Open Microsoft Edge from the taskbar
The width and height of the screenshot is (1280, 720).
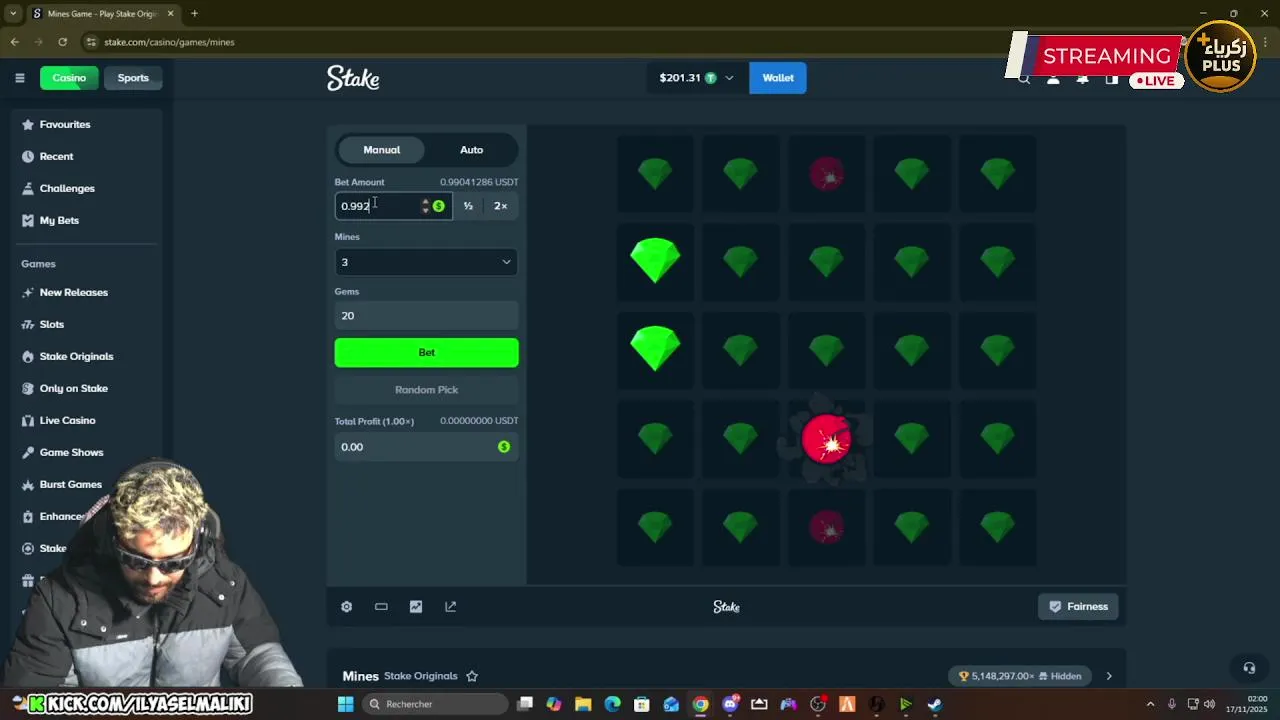pyautogui.click(x=612, y=704)
